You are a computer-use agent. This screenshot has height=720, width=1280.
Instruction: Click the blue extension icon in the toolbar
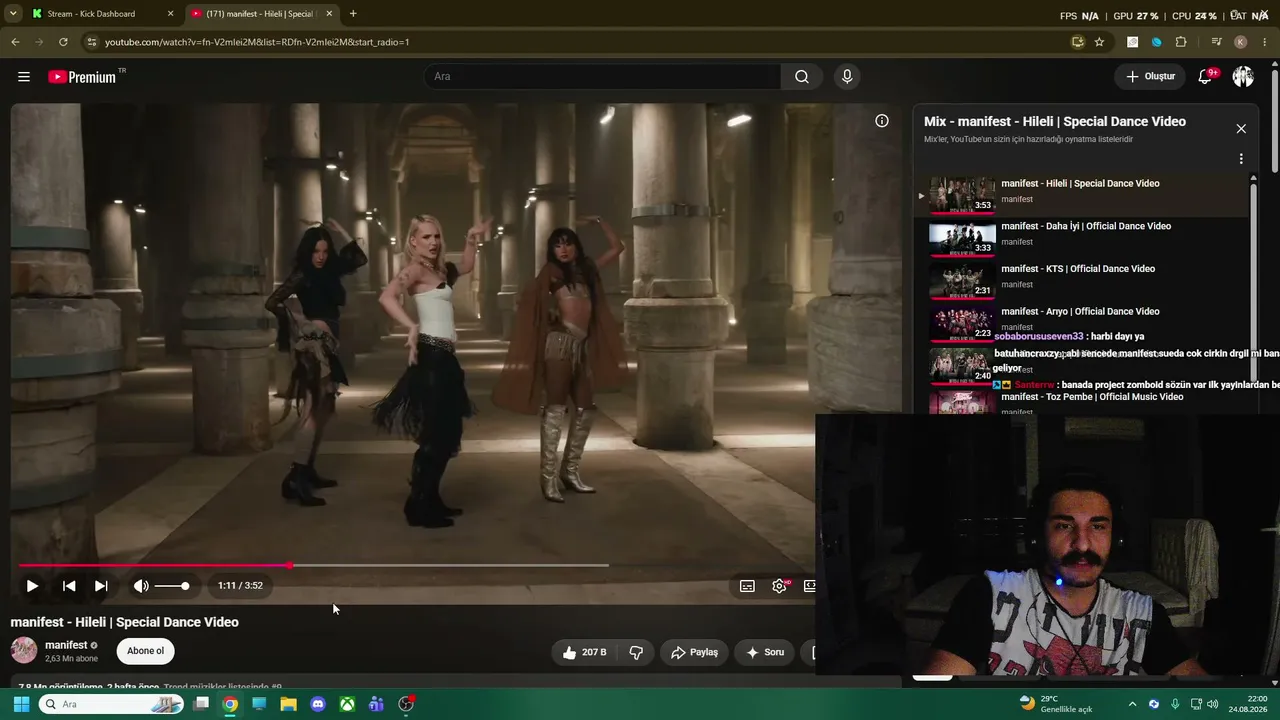click(1157, 42)
